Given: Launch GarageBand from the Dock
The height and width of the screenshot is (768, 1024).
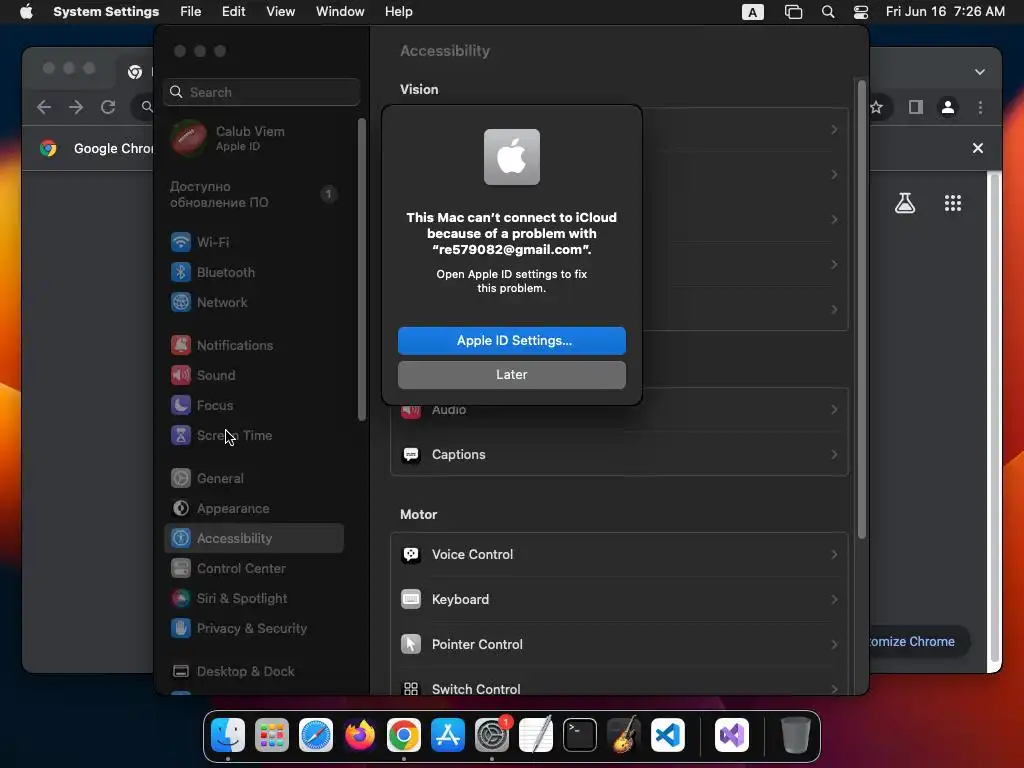Looking at the screenshot, I should pos(624,735).
